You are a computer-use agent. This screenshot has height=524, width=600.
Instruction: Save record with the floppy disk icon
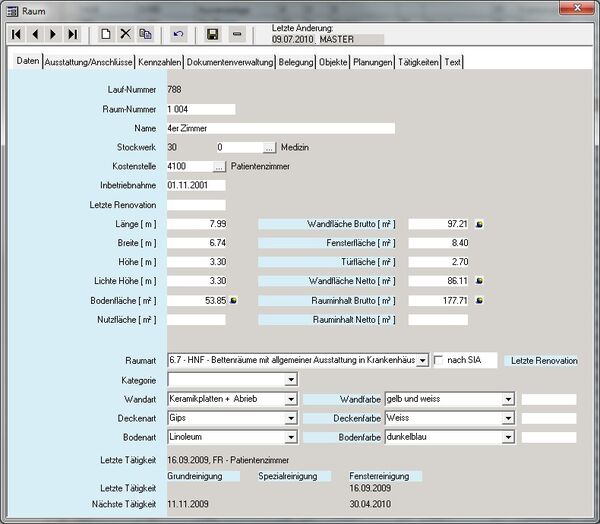point(212,34)
